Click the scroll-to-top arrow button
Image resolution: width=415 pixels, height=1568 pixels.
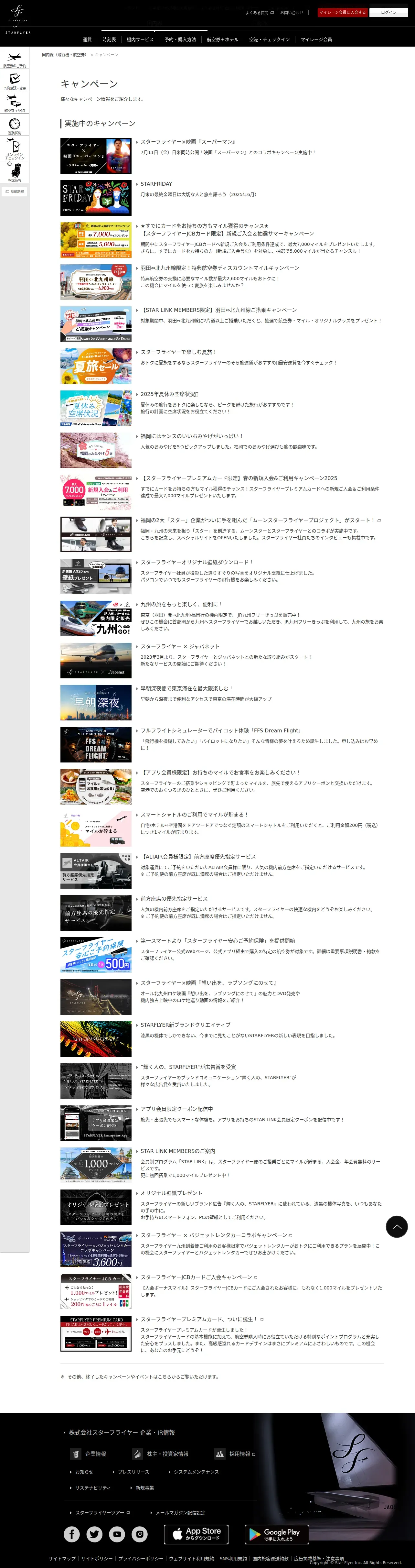[x=397, y=1226]
